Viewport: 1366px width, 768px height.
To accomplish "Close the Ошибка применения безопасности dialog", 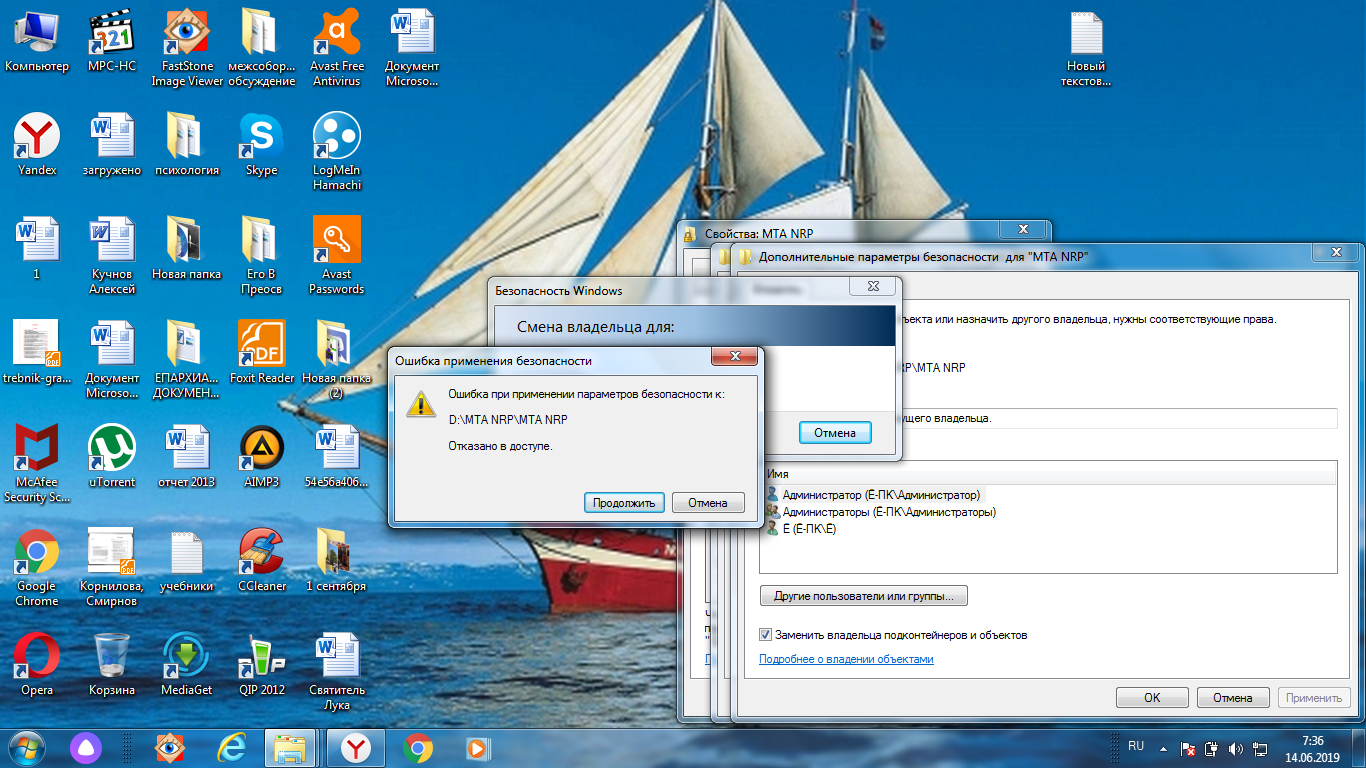I will tap(735, 357).
